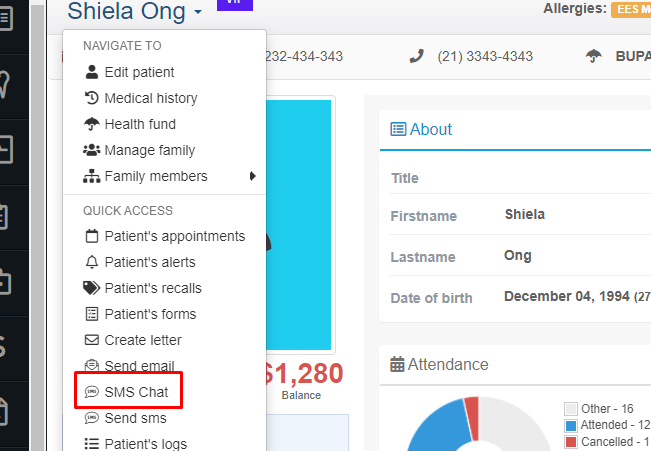Open Send email option
Image resolution: width=651 pixels, height=451 pixels.
[x=129, y=366]
